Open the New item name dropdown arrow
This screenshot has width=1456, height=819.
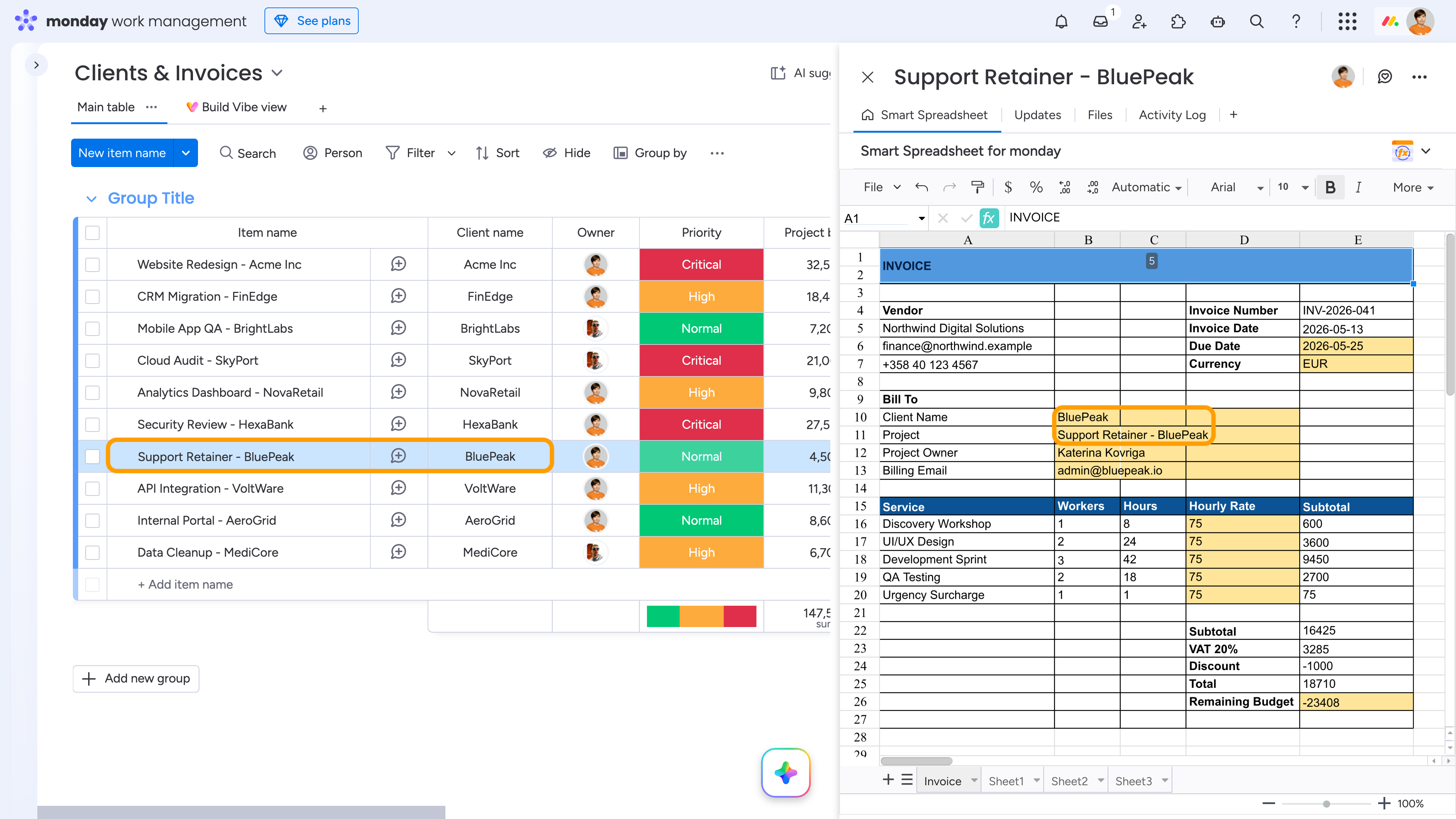click(x=186, y=152)
